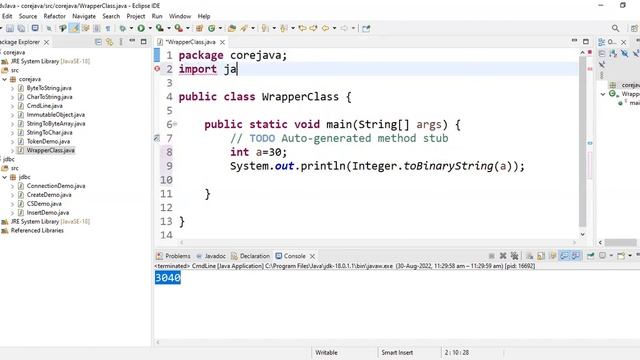Click the Pin Console icon
The height and width of the screenshot is (360, 640).
(x=590, y=256)
